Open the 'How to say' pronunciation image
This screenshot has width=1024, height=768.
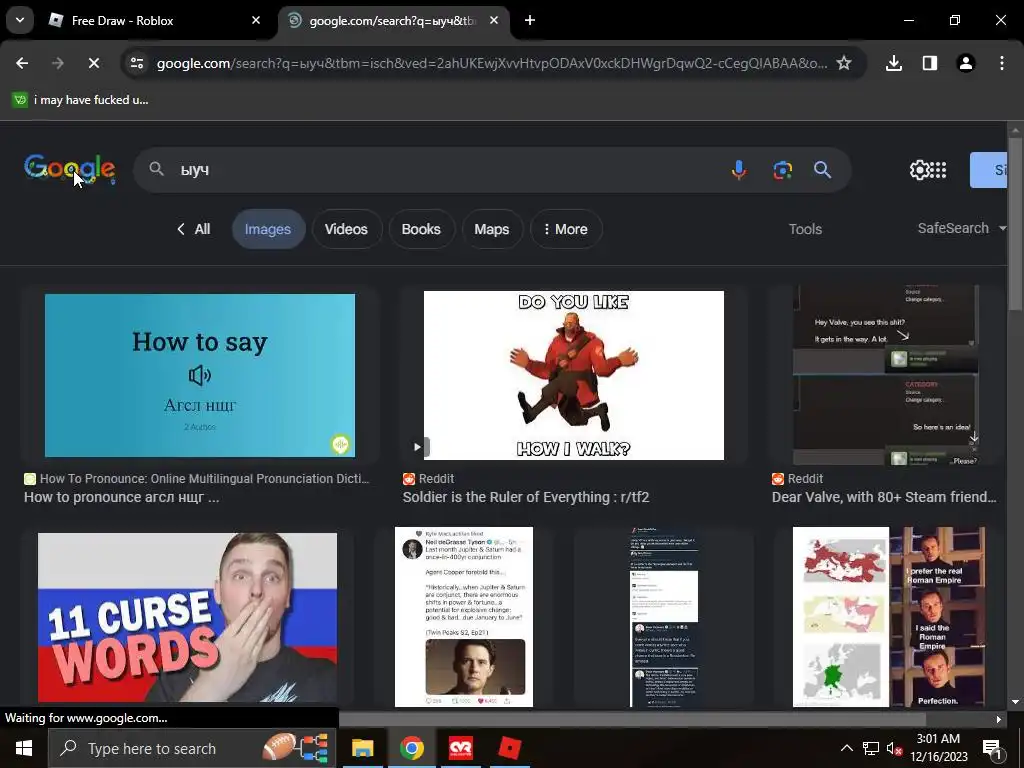200,376
